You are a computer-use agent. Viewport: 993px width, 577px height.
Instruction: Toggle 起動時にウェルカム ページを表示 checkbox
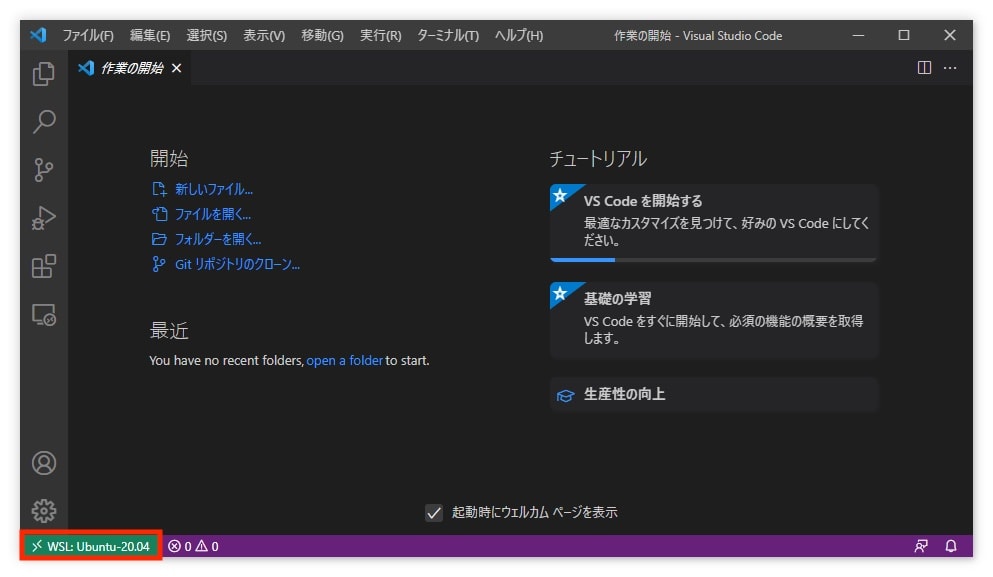[x=434, y=512]
